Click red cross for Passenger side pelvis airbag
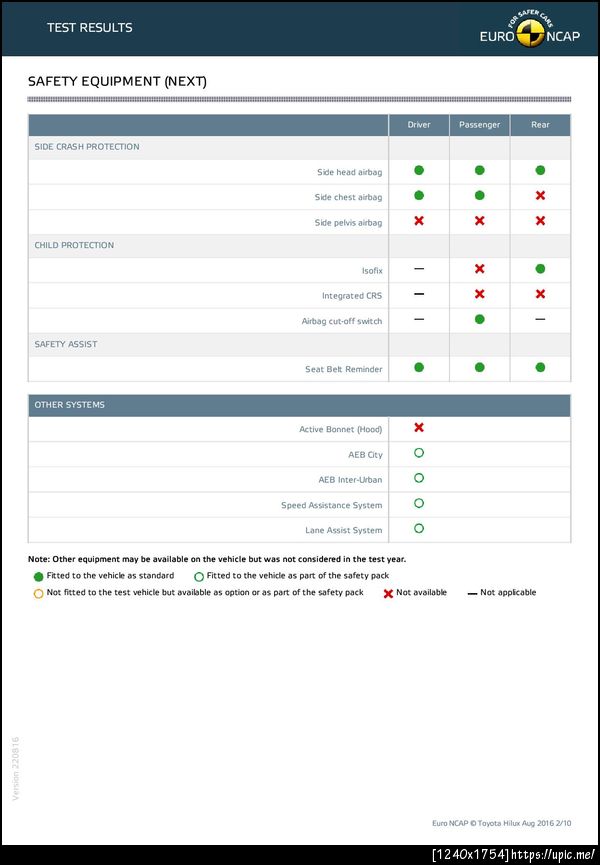Screen dimensions: 600x865 click(x=480, y=221)
